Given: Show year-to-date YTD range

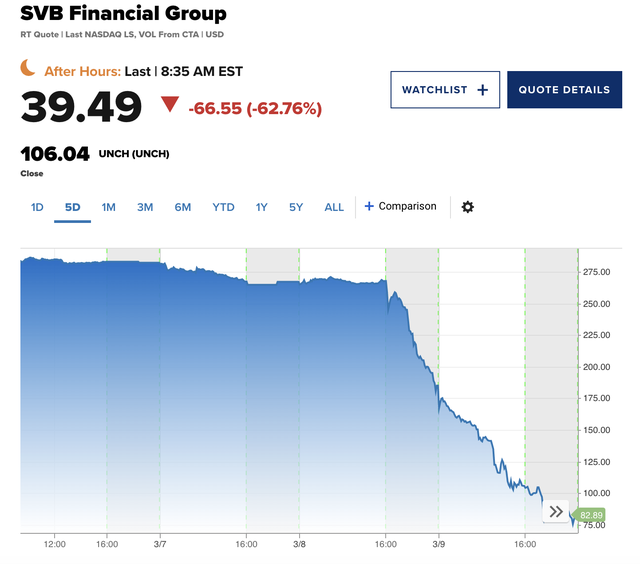Looking at the screenshot, I should pos(223,207).
